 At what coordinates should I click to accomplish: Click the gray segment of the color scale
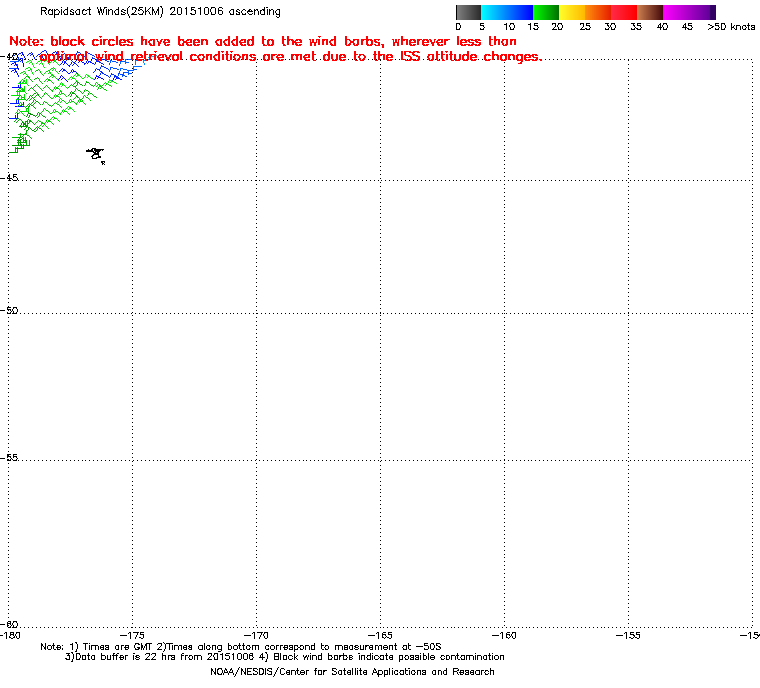tap(469, 12)
